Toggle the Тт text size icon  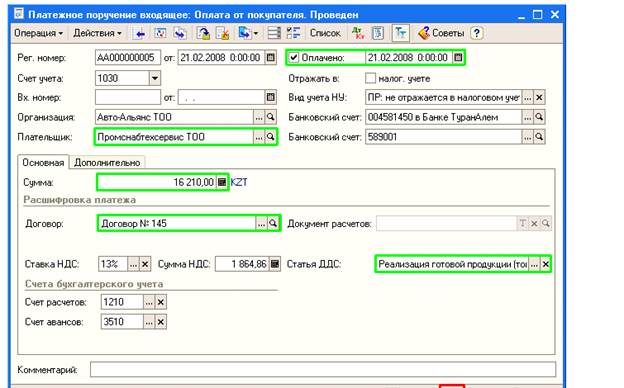400,33
